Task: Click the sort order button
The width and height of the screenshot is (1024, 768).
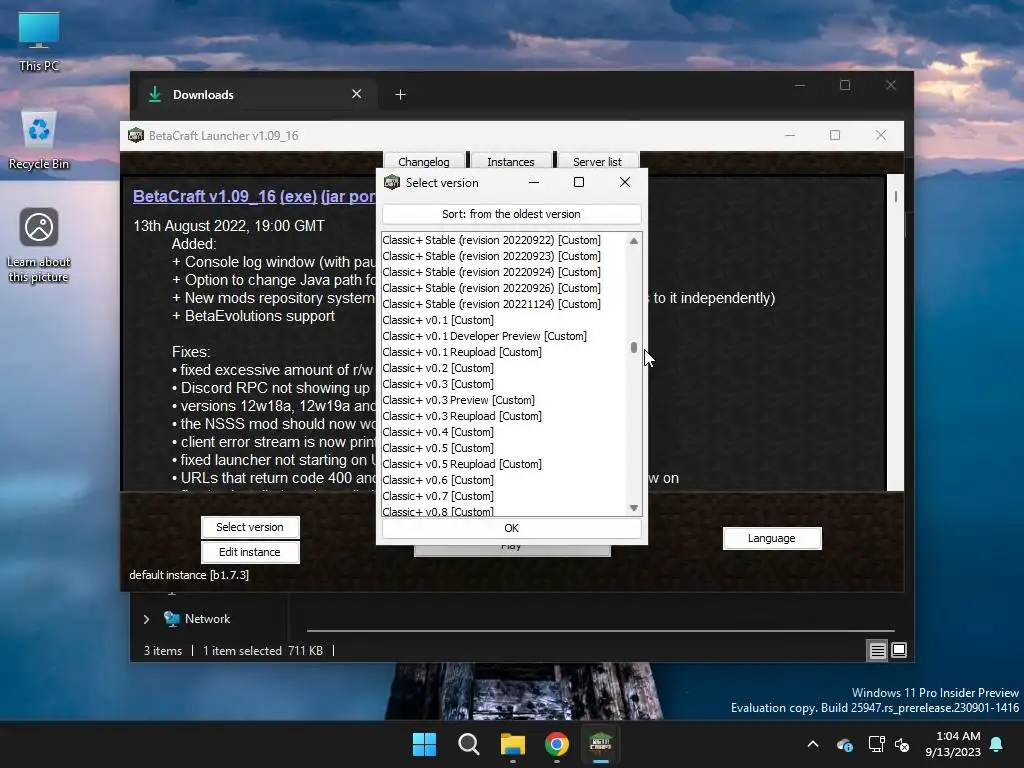Action: click(x=511, y=214)
